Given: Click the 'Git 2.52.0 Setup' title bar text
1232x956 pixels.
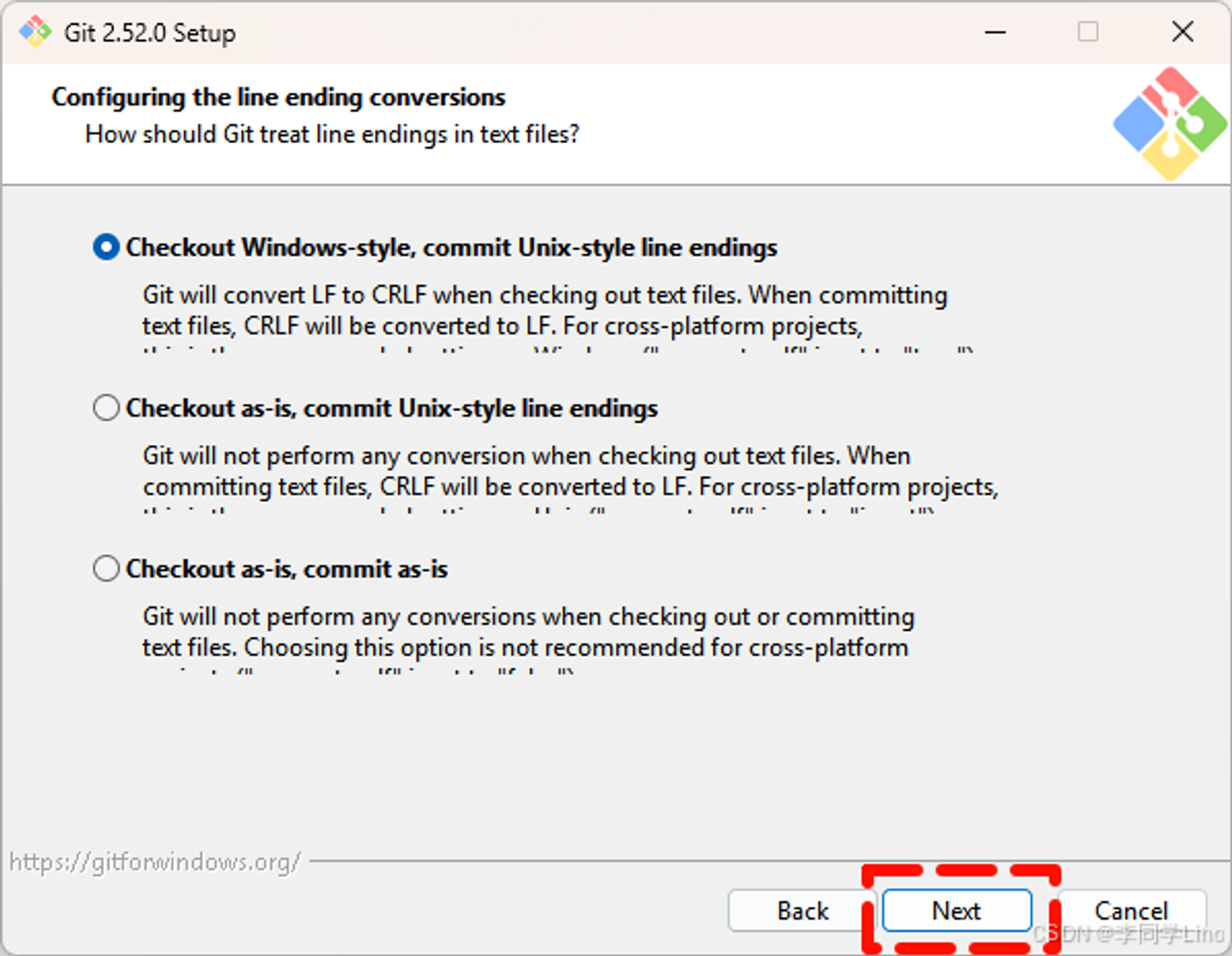Looking at the screenshot, I should [x=150, y=33].
